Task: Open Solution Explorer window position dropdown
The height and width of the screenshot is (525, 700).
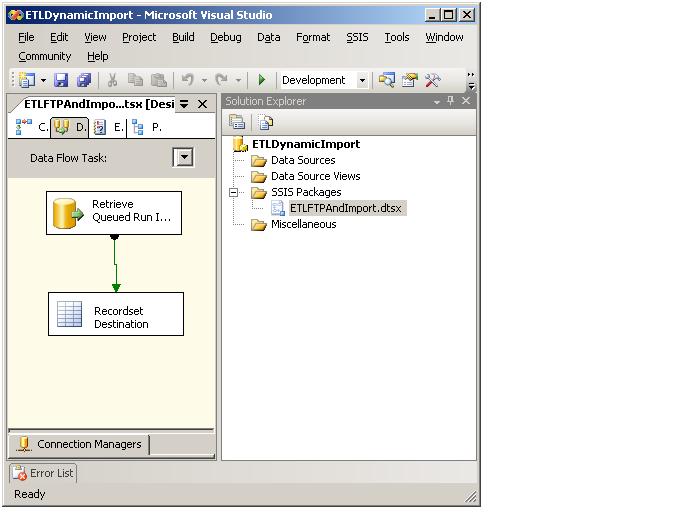Action: [437, 102]
